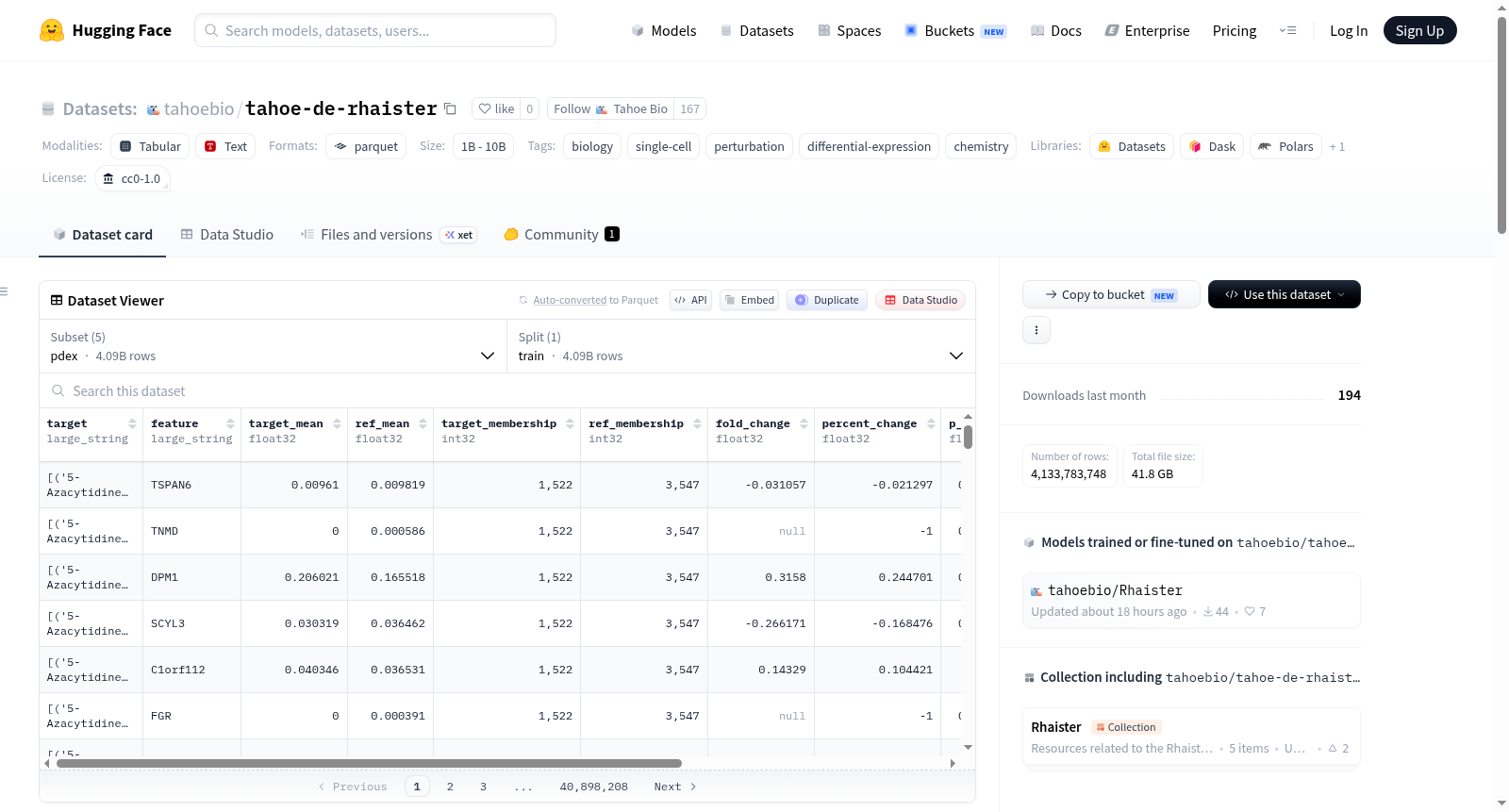Filter by the parquet format tag
This screenshot has width=1509, height=812.
(x=366, y=146)
